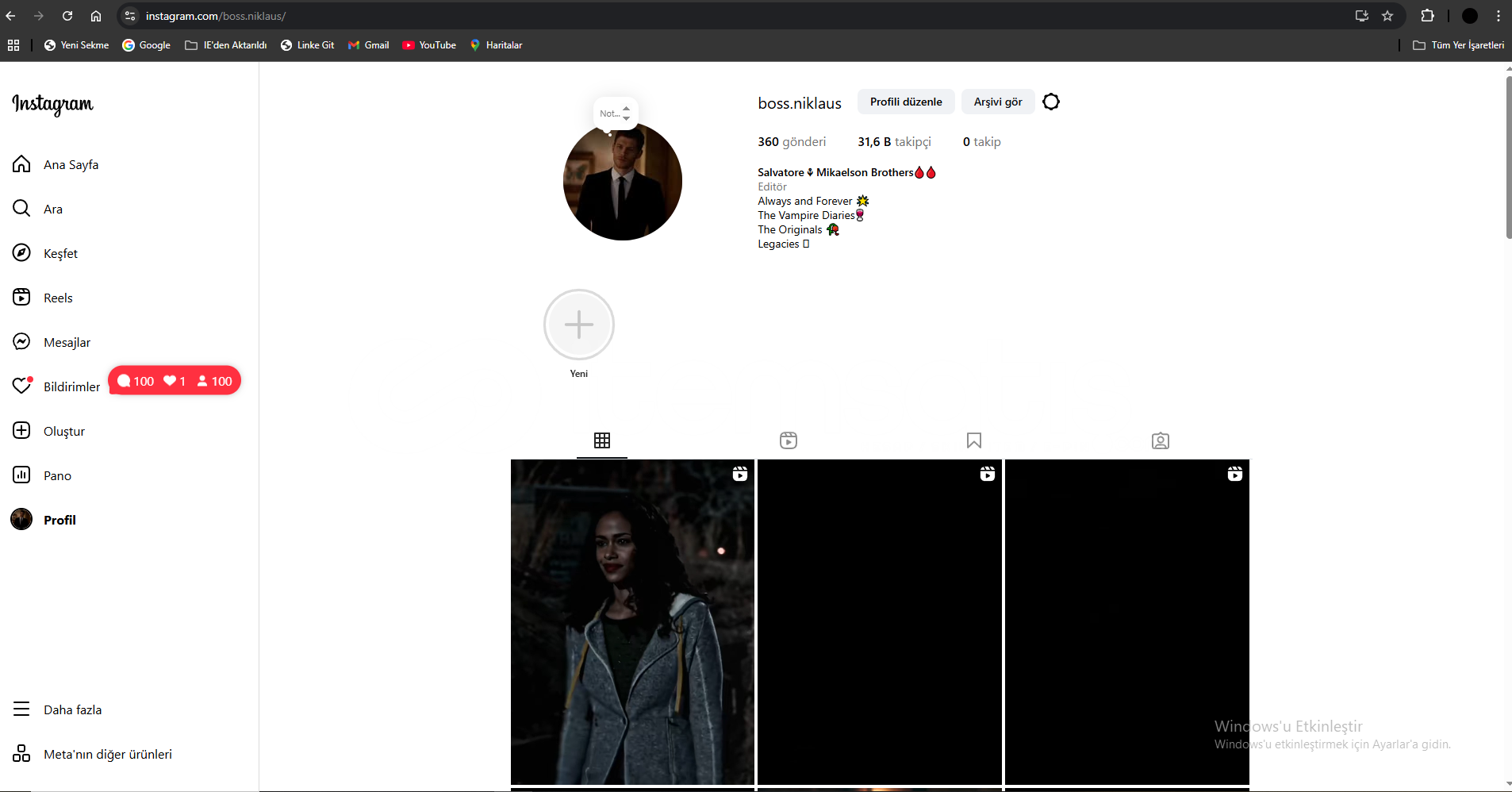Click the browser home icon
This screenshot has width=1512, height=792.
pos(96,16)
